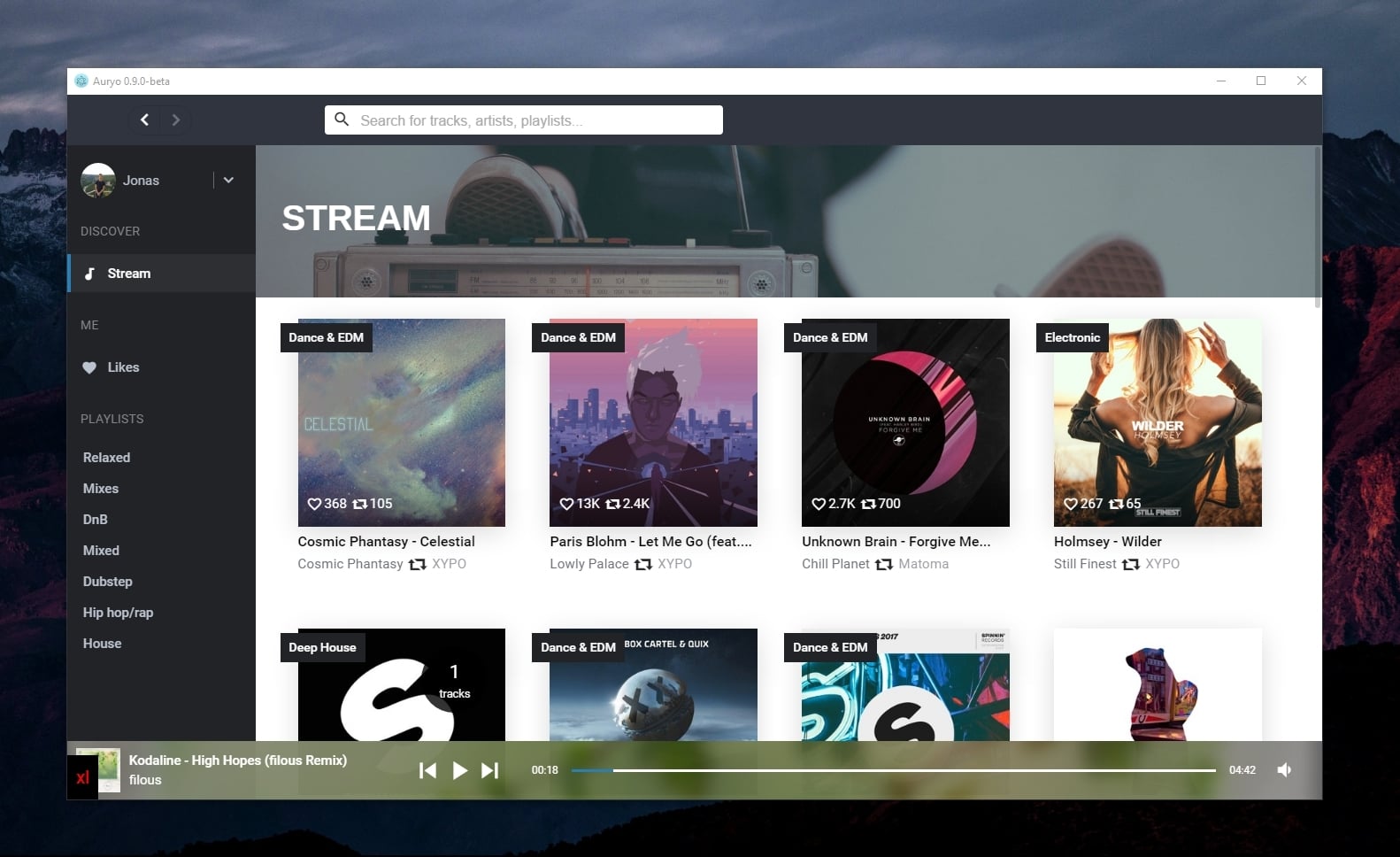
Task: Maximize the Auryo window
Action: click(1261, 81)
